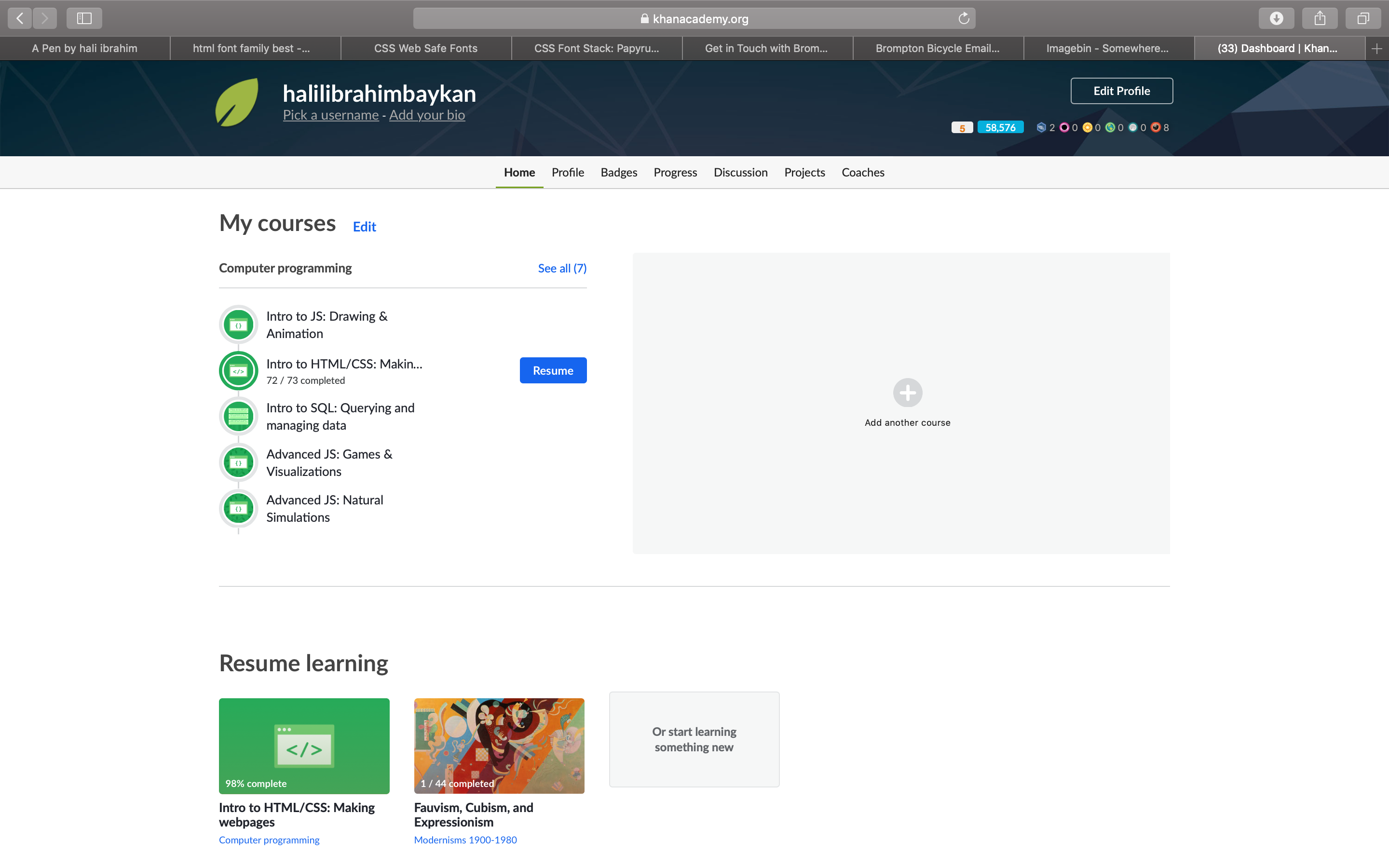
Task: Open the Safari downloads icon
Action: click(x=1276, y=18)
